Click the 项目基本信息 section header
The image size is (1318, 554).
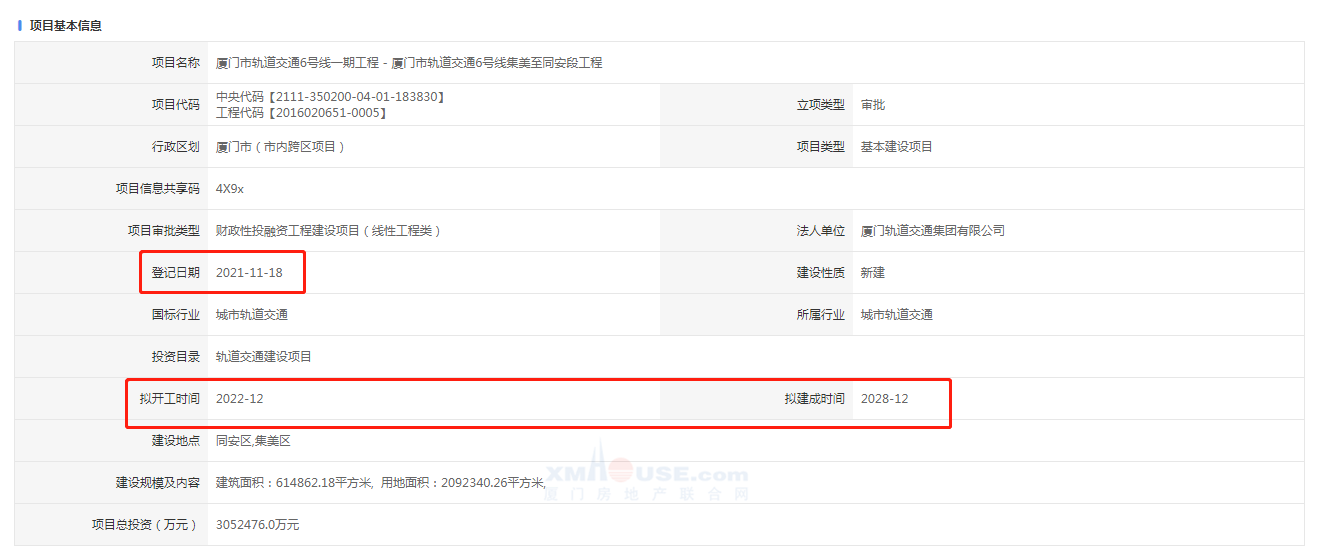point(65,25)
